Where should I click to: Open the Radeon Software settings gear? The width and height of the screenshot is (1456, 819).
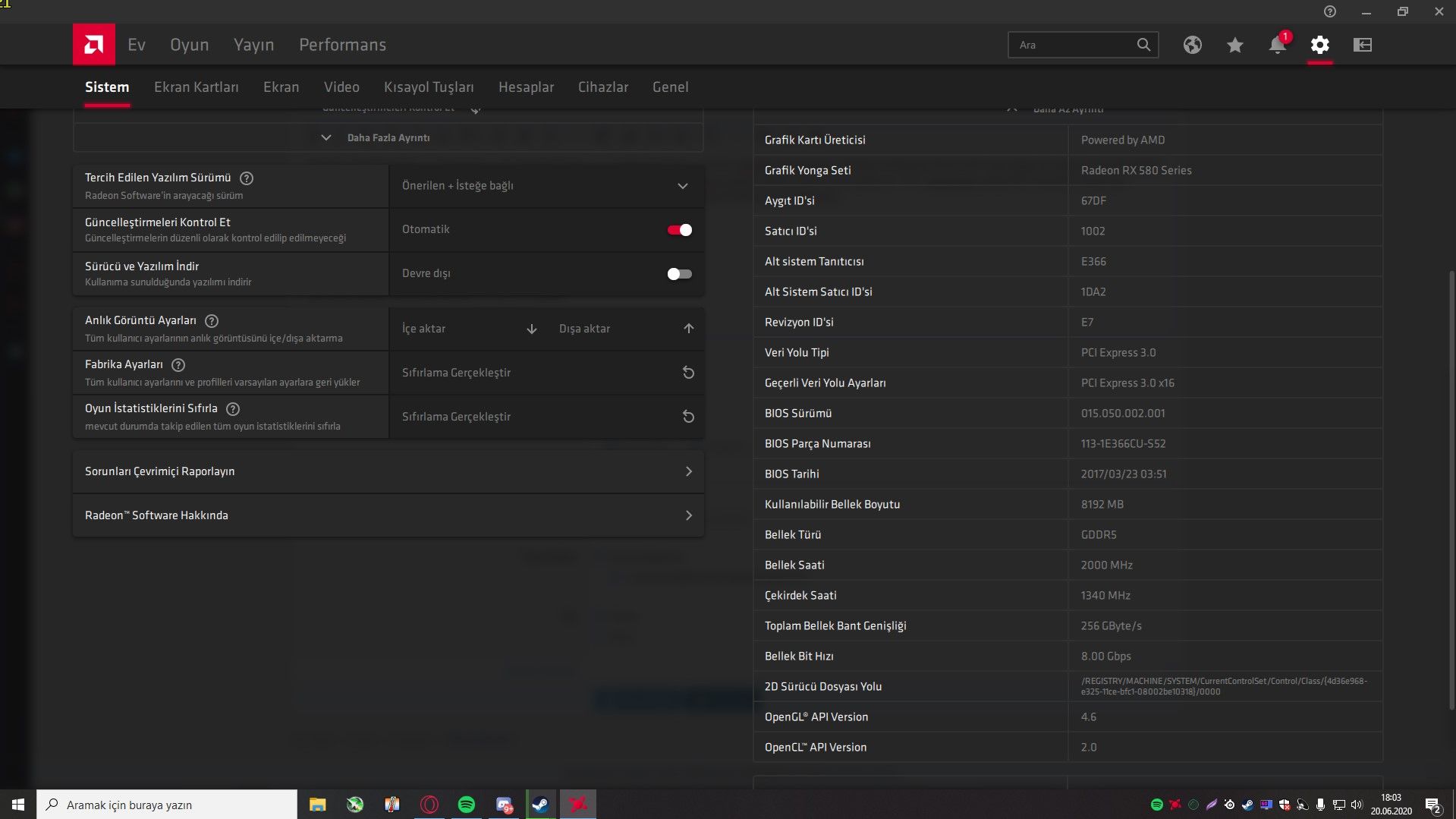point(1319,45)
